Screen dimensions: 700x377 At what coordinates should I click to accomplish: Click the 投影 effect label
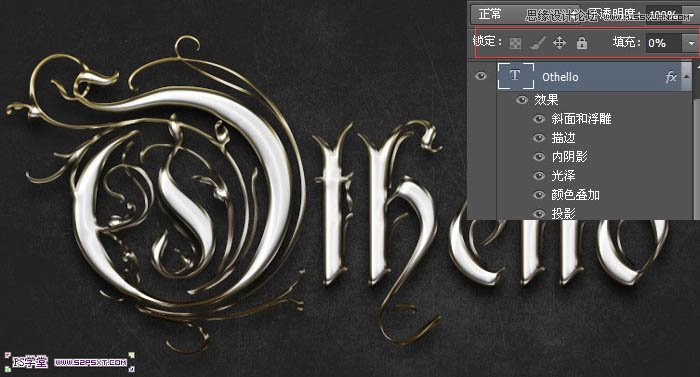click(563, 214)
